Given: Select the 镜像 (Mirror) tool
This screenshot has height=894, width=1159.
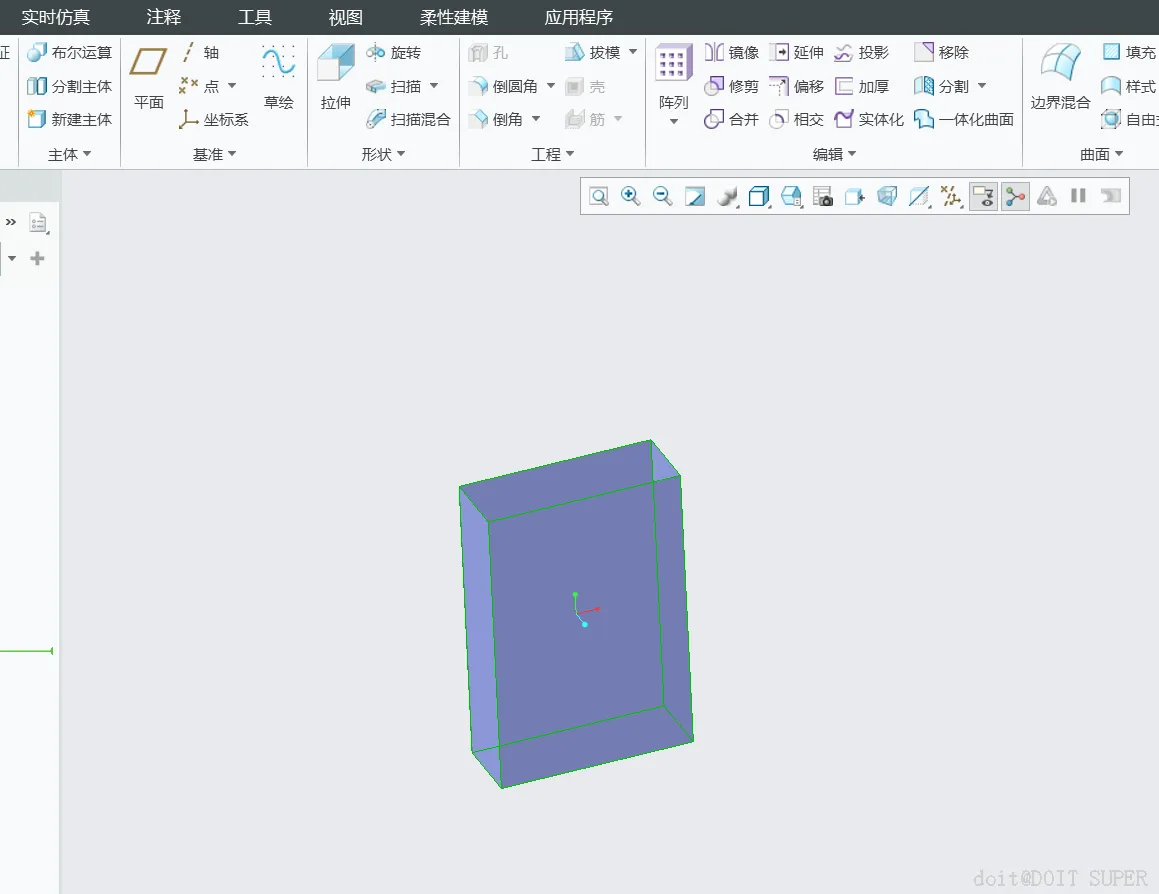Looking at the screenshot, I should [732, 53].
